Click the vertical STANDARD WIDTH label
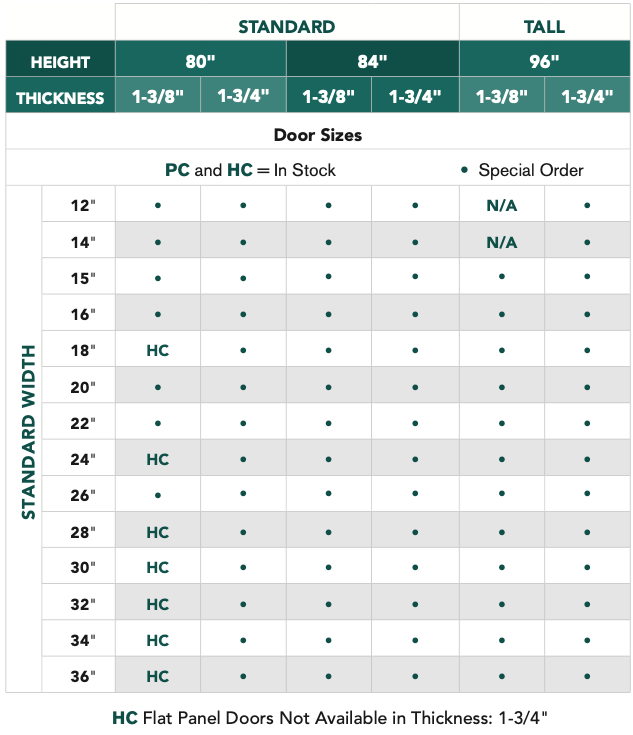 click(x=28, y=432)
